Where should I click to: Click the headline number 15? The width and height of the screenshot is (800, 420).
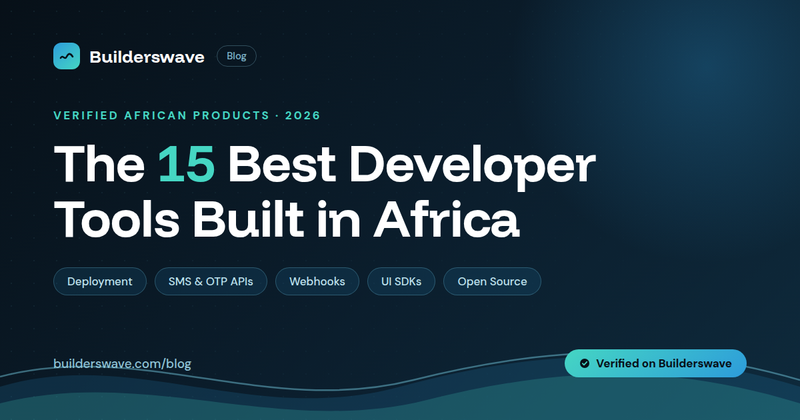(x=186, y=165)
